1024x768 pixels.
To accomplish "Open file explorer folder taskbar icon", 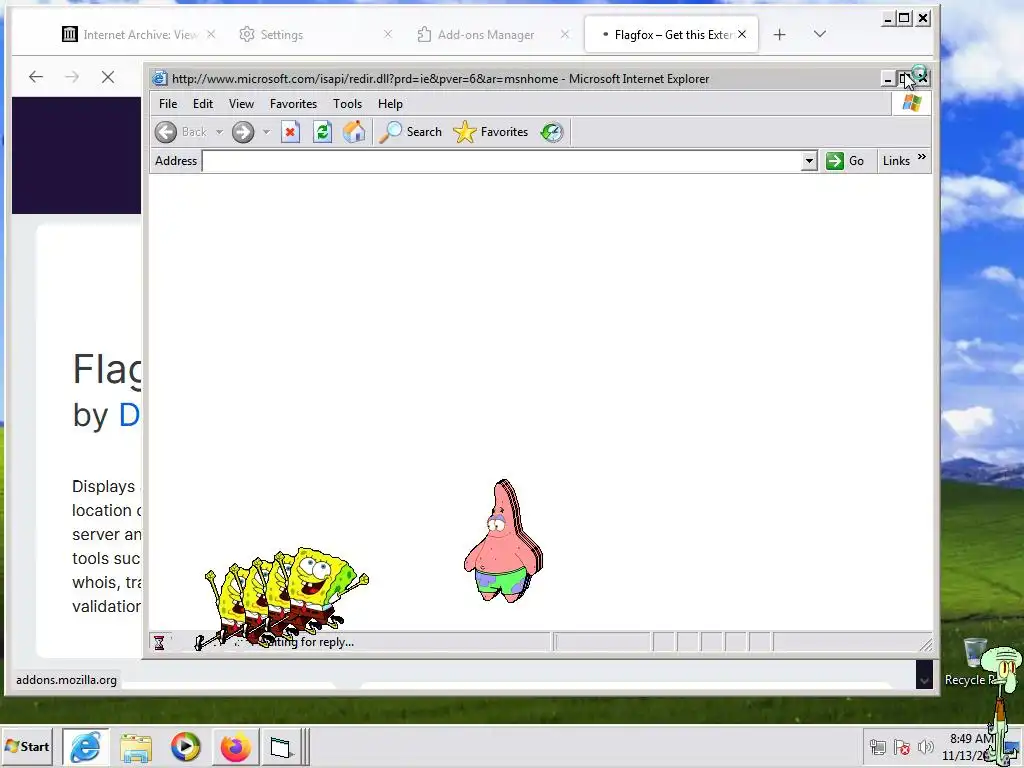I will click(136, 747).
